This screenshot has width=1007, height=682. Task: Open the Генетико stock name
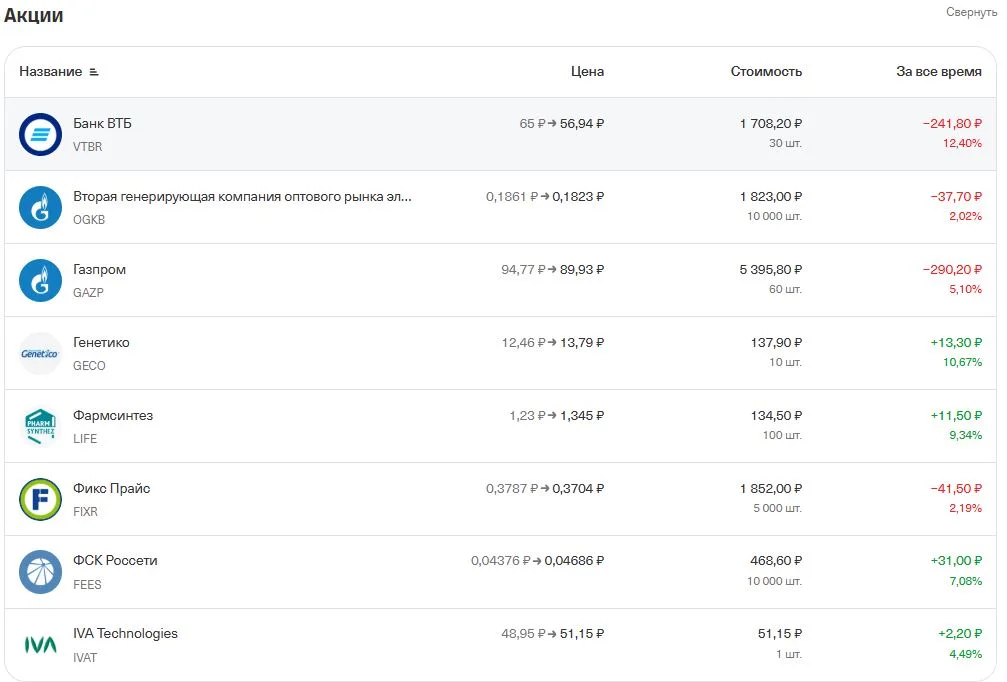pos(101,342)
